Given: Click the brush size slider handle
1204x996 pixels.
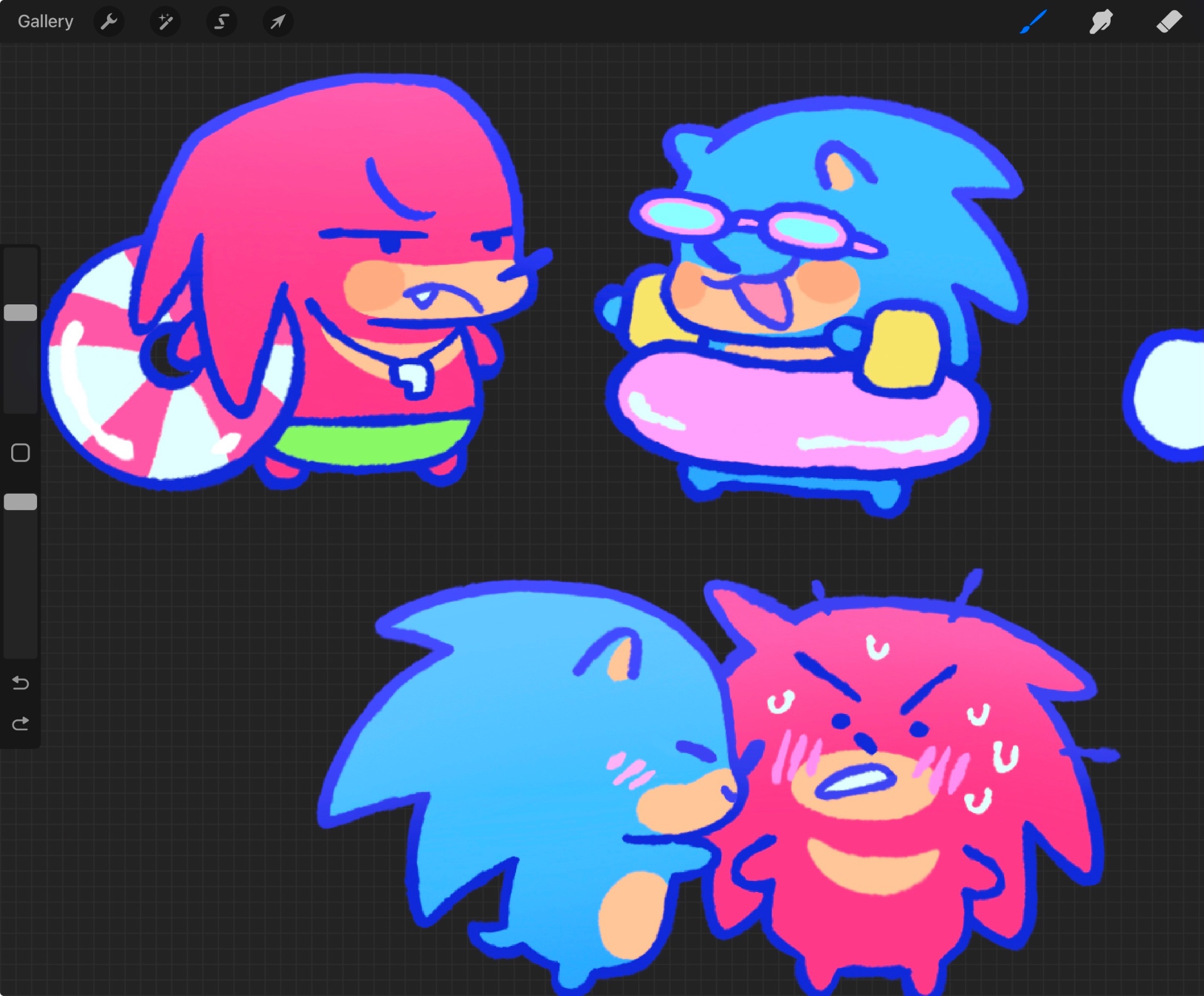Looking at the screenshot, I should pos(21,313).
